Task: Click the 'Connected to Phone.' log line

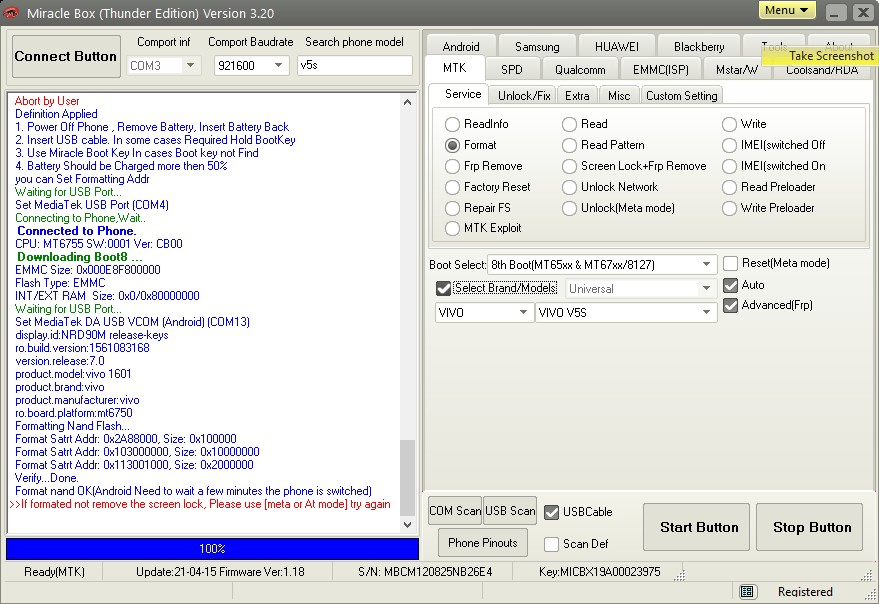Action: (77, 231)
